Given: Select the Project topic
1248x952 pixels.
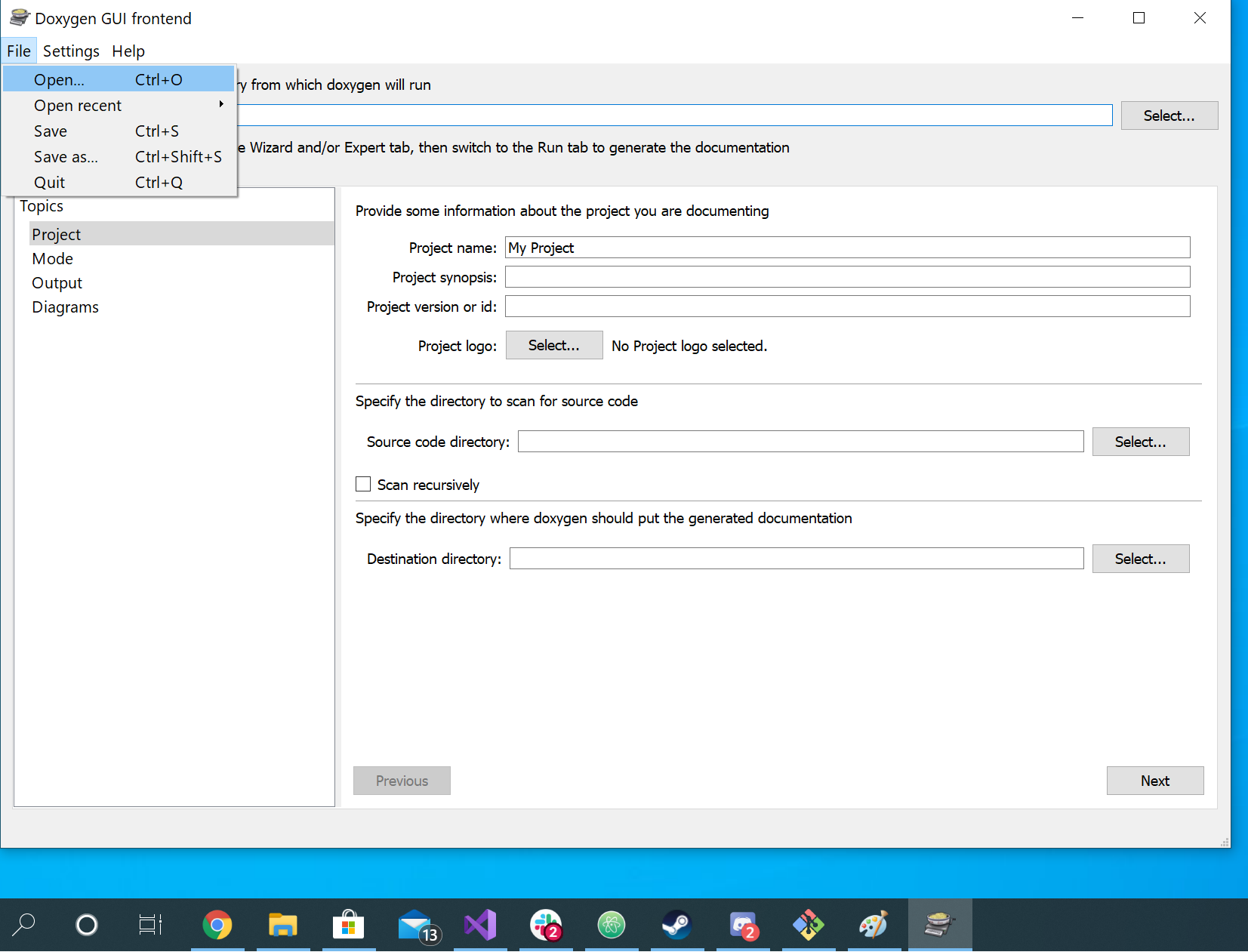Looking at the screenshot, I should pos(181,234).
